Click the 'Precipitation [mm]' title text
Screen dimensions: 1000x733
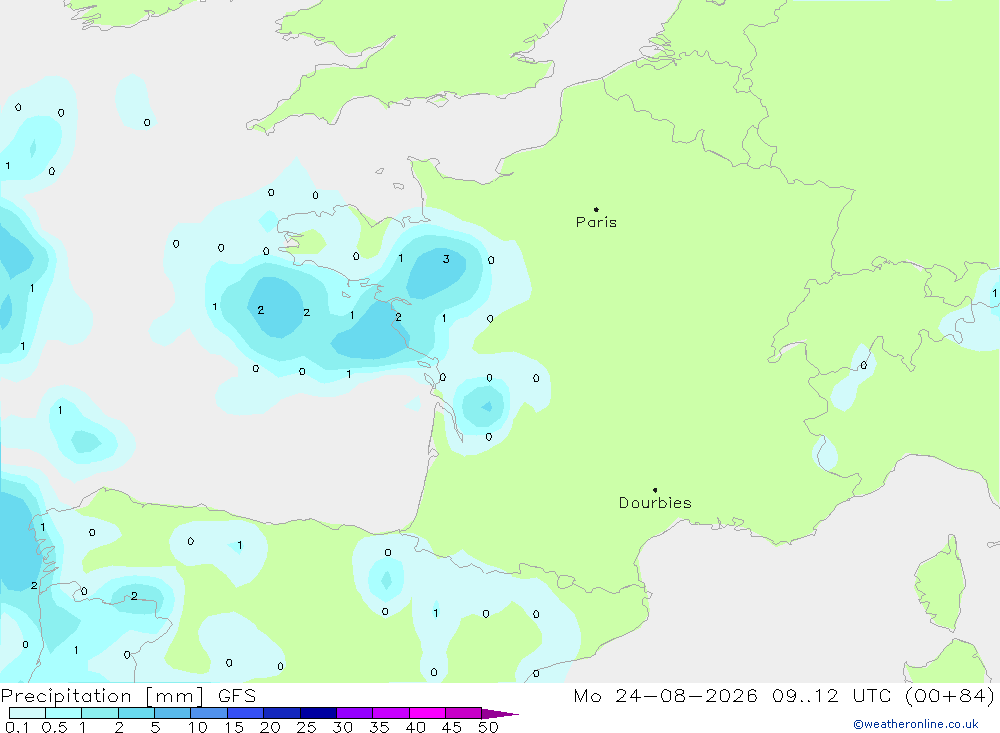(x=103, y=696)
